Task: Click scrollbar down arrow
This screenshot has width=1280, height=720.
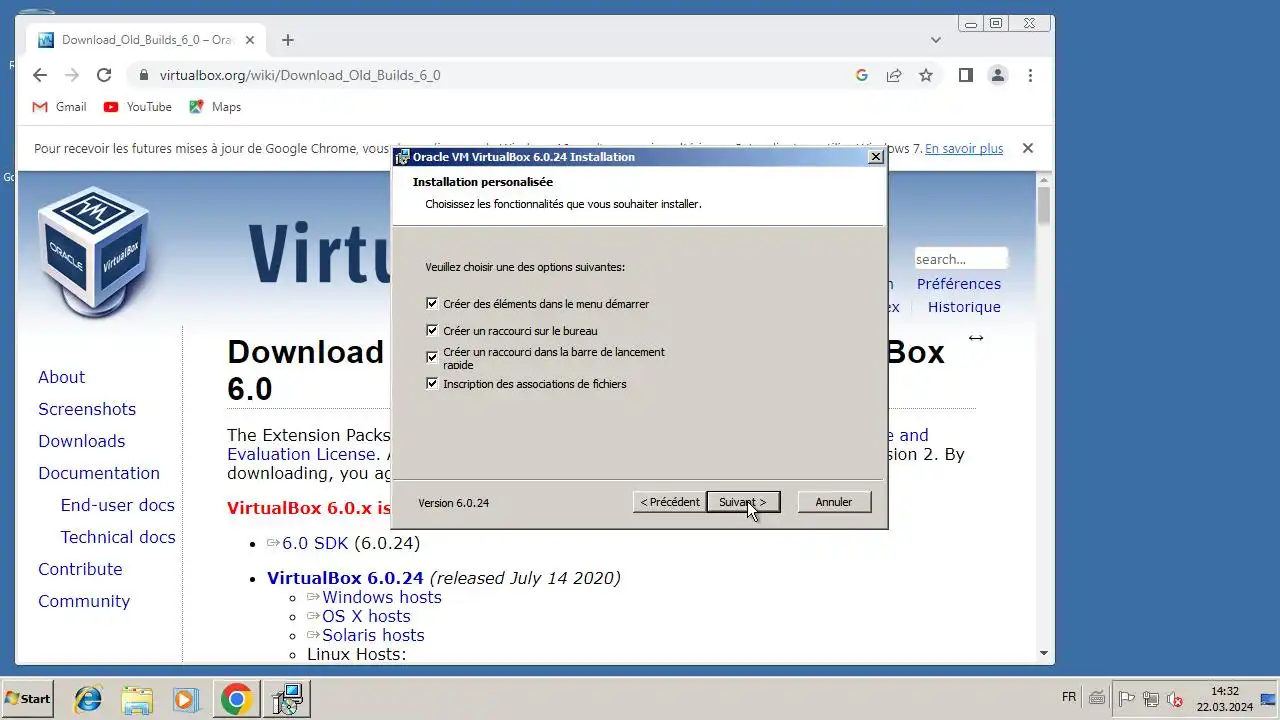Action: 1044,653
